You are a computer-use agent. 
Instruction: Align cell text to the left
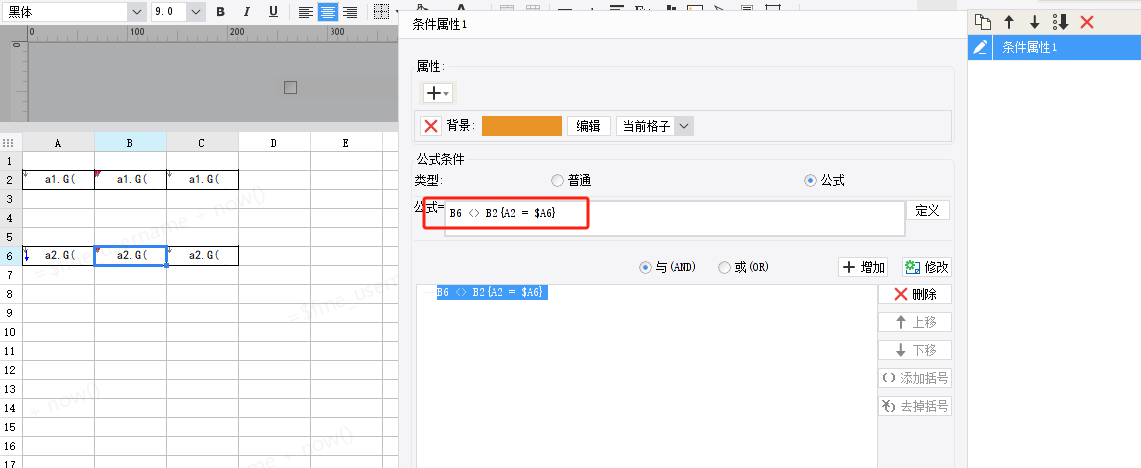point(306,12)
